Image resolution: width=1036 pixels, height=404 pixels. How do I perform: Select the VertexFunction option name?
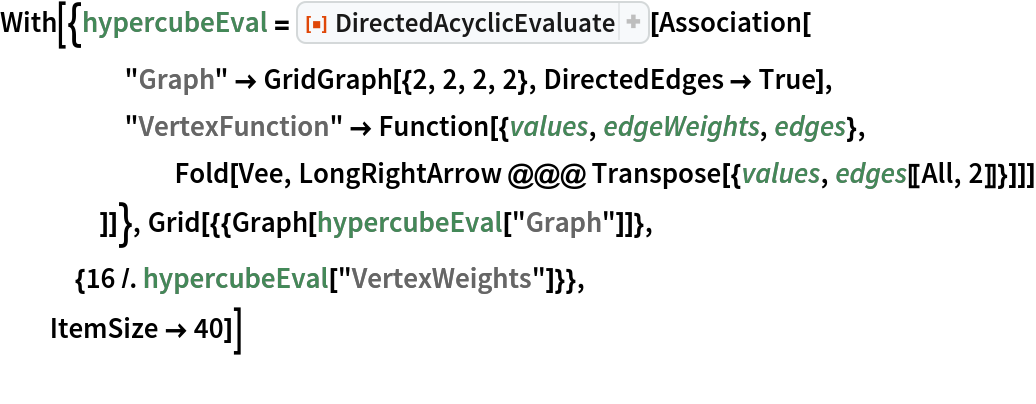(233, 127)
